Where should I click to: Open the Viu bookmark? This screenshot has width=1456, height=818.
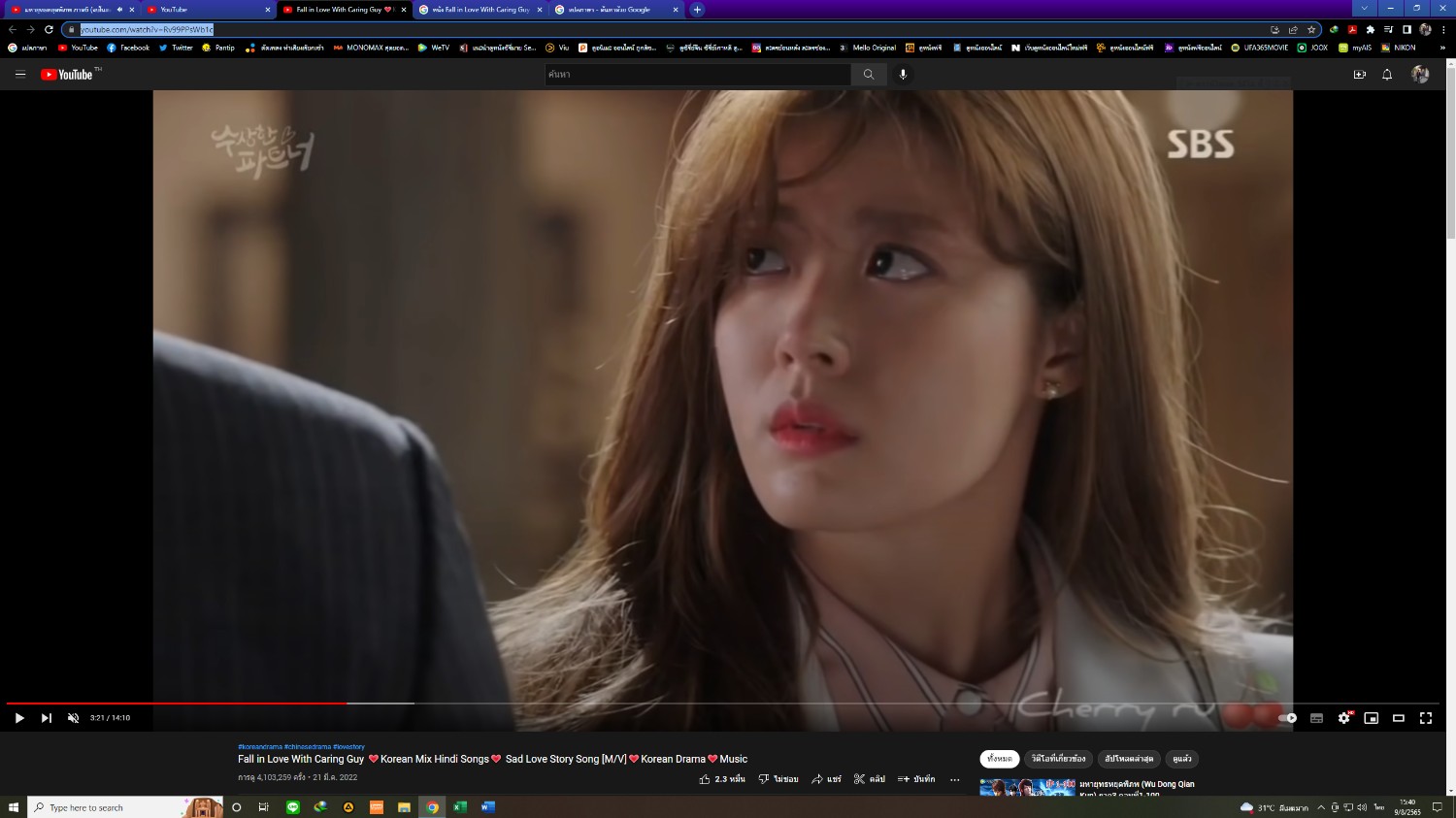point(557,48)
